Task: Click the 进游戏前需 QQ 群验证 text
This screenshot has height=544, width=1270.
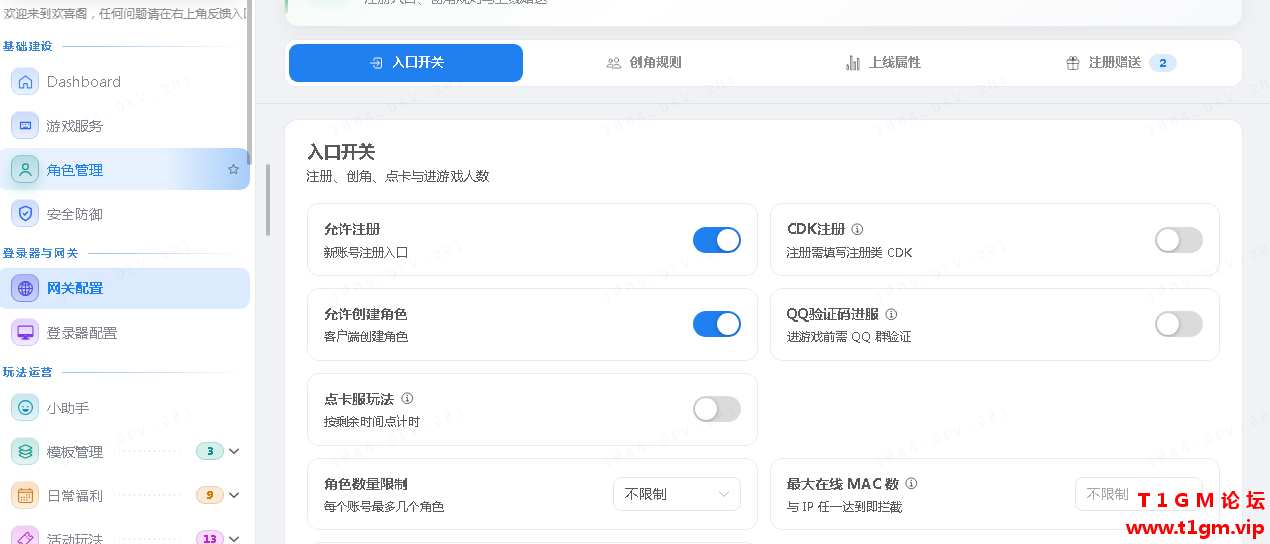Action: coord(849,336)
